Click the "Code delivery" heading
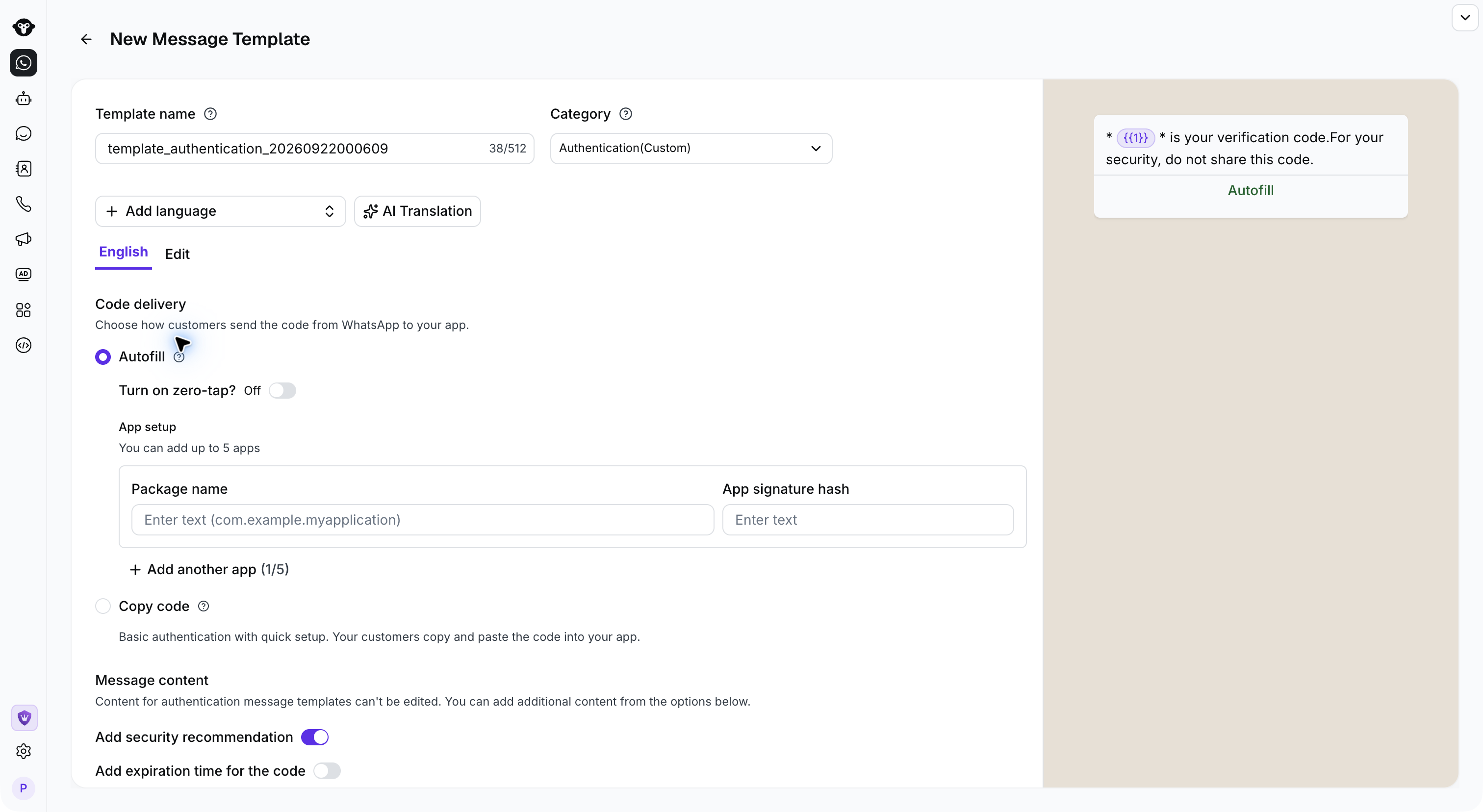 [x=140, y=304]
